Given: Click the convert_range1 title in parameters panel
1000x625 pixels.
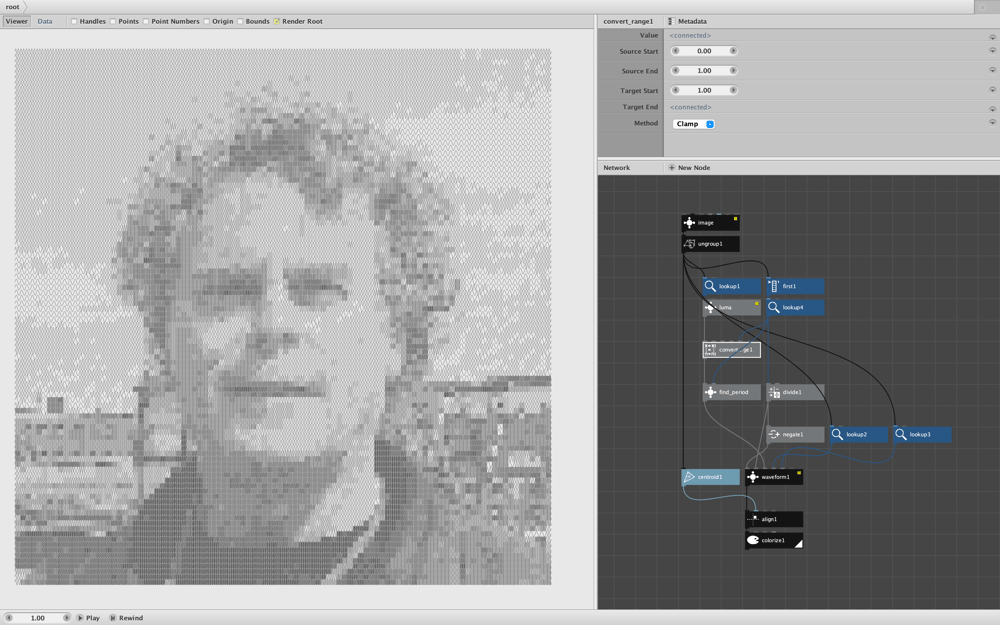Looking at the screenshot, I should (628, 21).
